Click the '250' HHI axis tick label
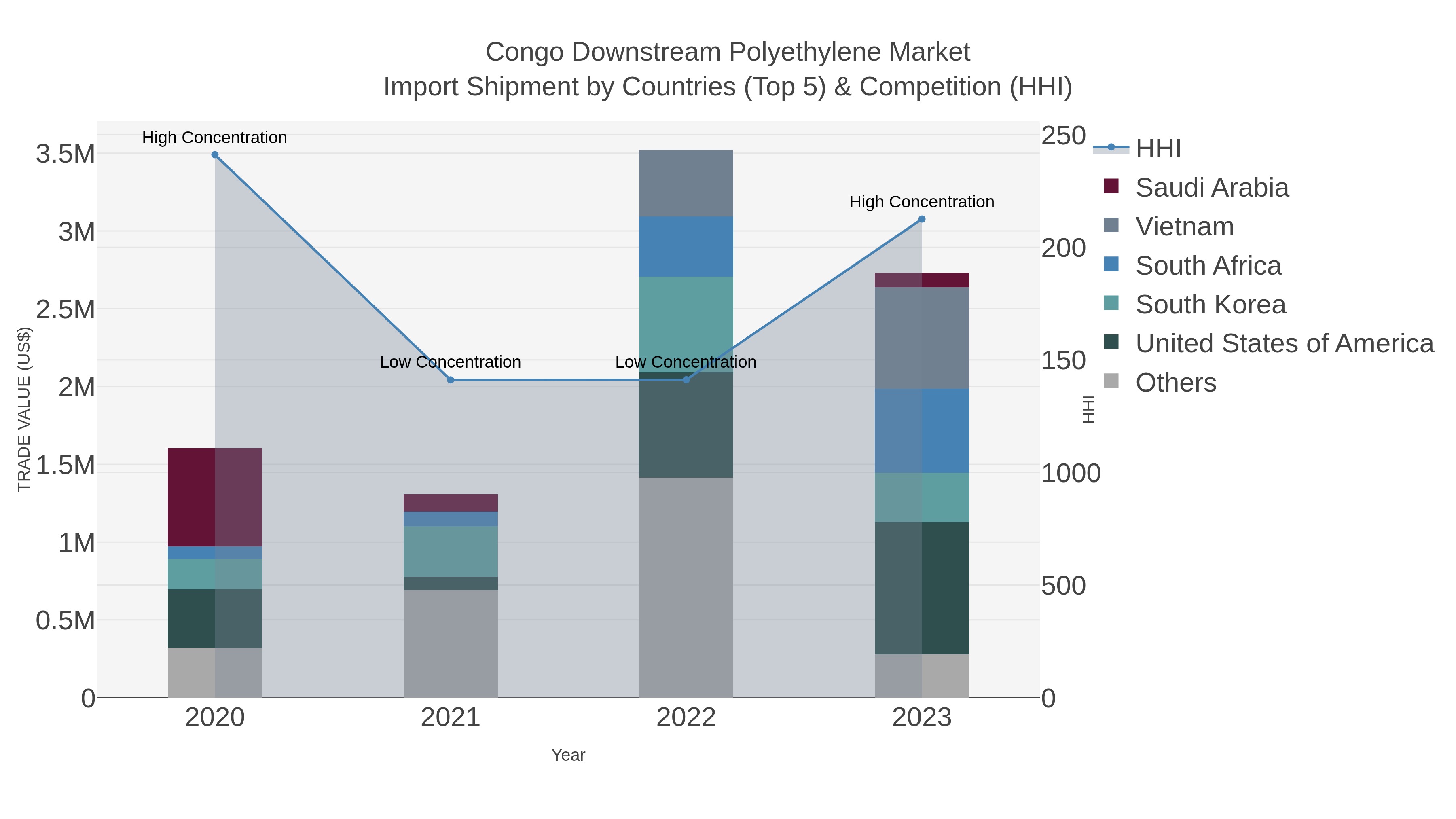 click(x=1064, y=135)
